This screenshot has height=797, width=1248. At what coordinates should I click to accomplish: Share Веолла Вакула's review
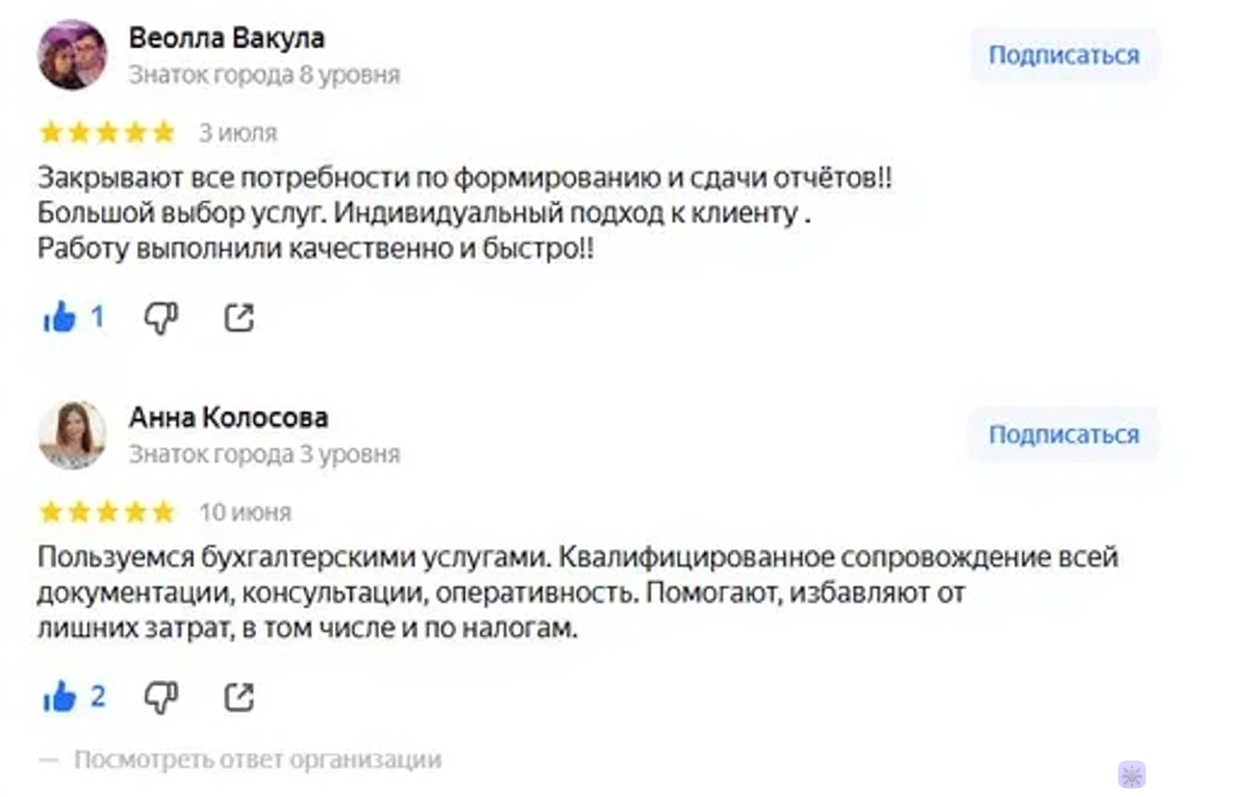tap(239, 318)
